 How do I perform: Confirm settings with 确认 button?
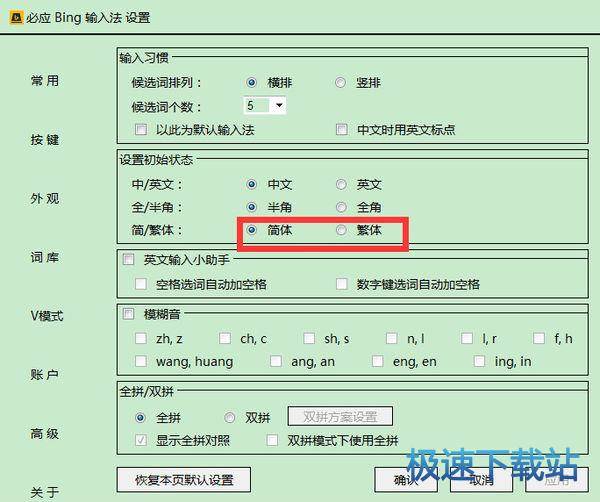pyautogui.click(x=406, y=480)
